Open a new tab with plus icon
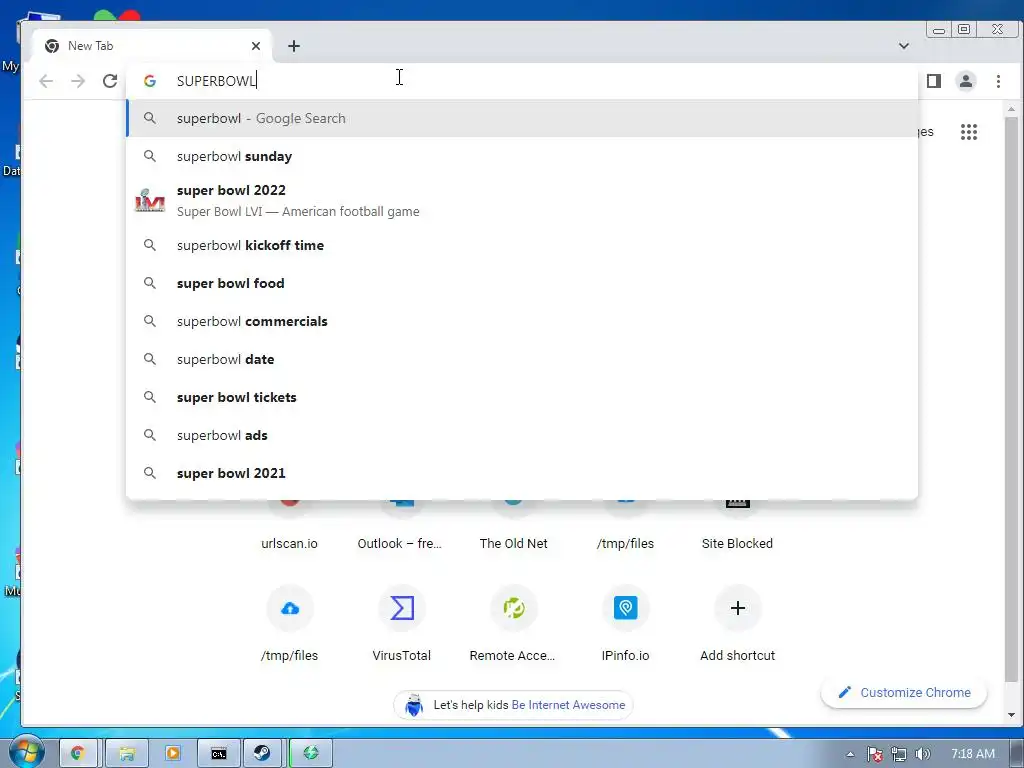This screenshot has height=768, width=1024. (294, 46)
